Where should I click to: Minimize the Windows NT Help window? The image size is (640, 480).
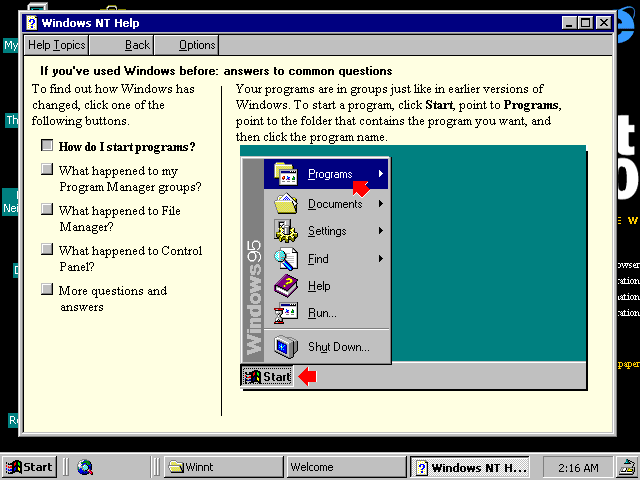point(569,23)
